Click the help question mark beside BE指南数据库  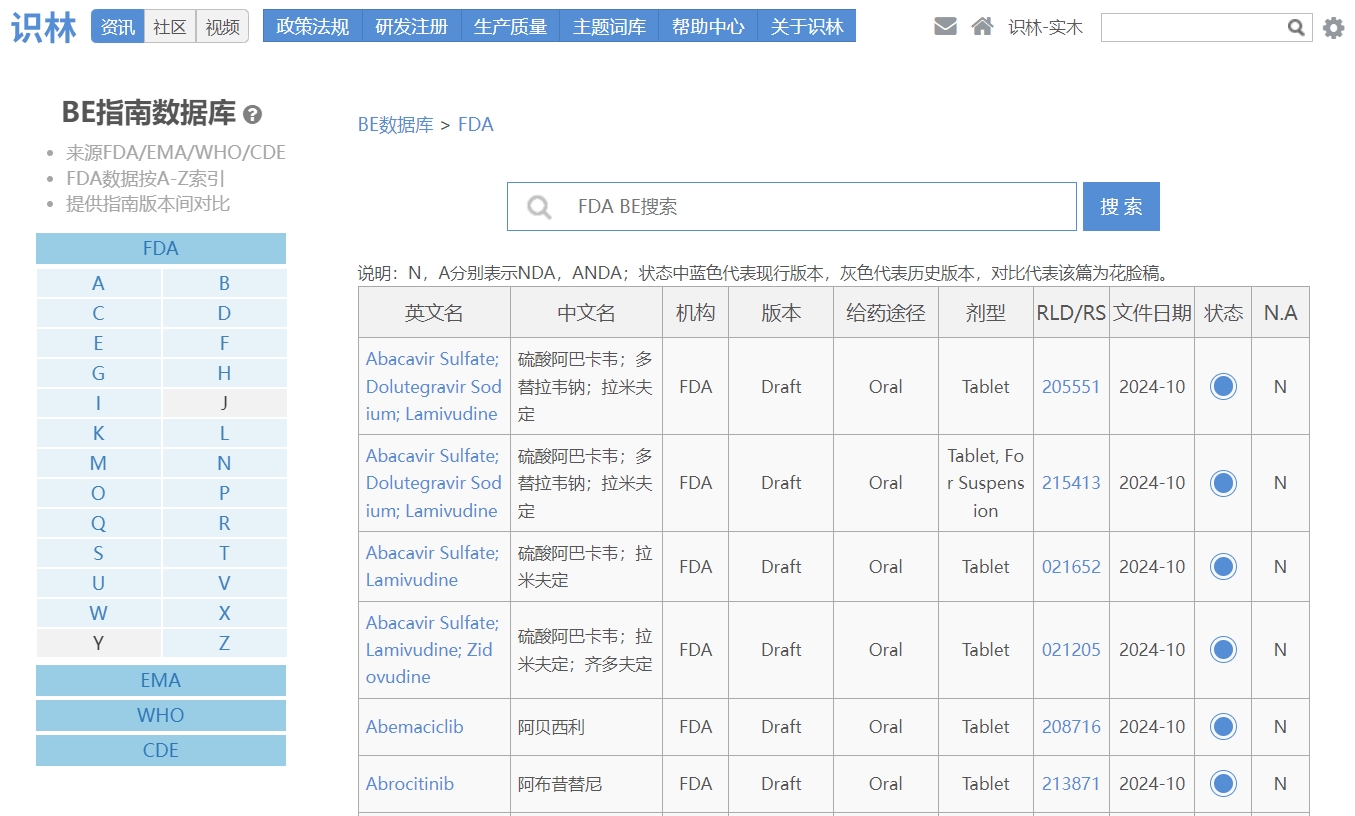pos(253,114)
